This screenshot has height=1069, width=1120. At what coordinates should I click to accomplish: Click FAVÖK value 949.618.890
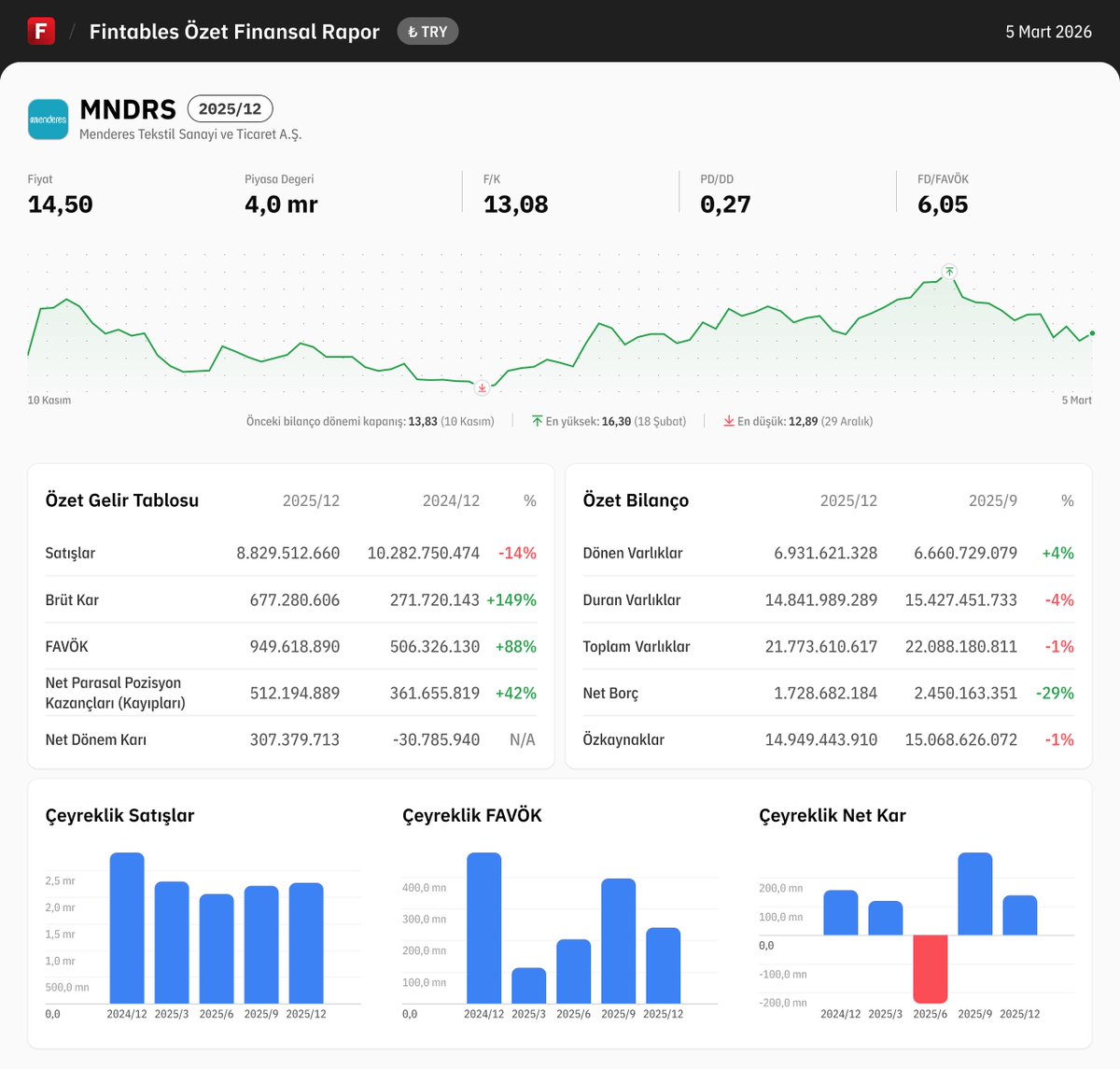pos(295,646)
